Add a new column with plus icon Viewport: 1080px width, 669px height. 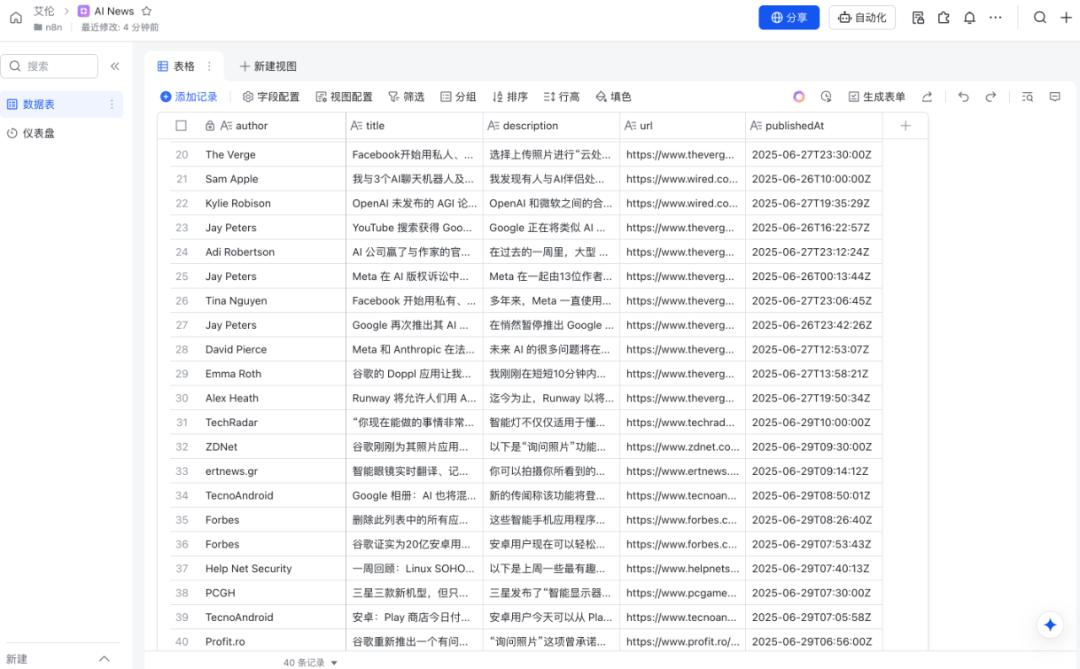pos(905,125)
